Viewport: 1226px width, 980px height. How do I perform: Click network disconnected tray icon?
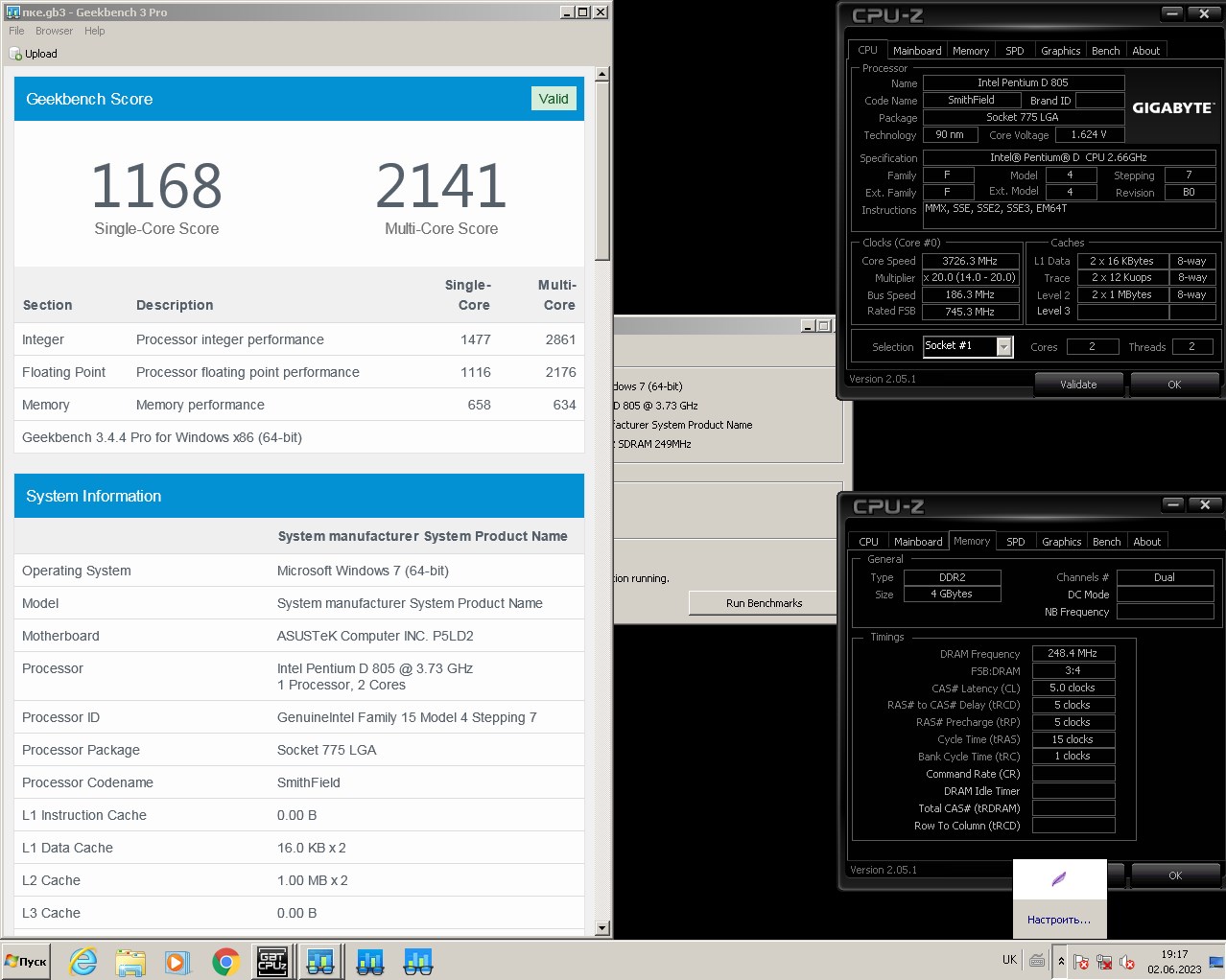1104,961
